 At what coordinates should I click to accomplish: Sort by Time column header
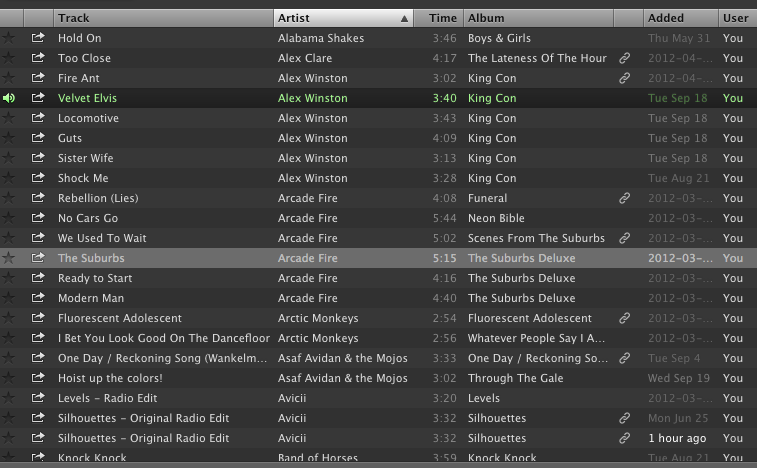tap(438, 18)
